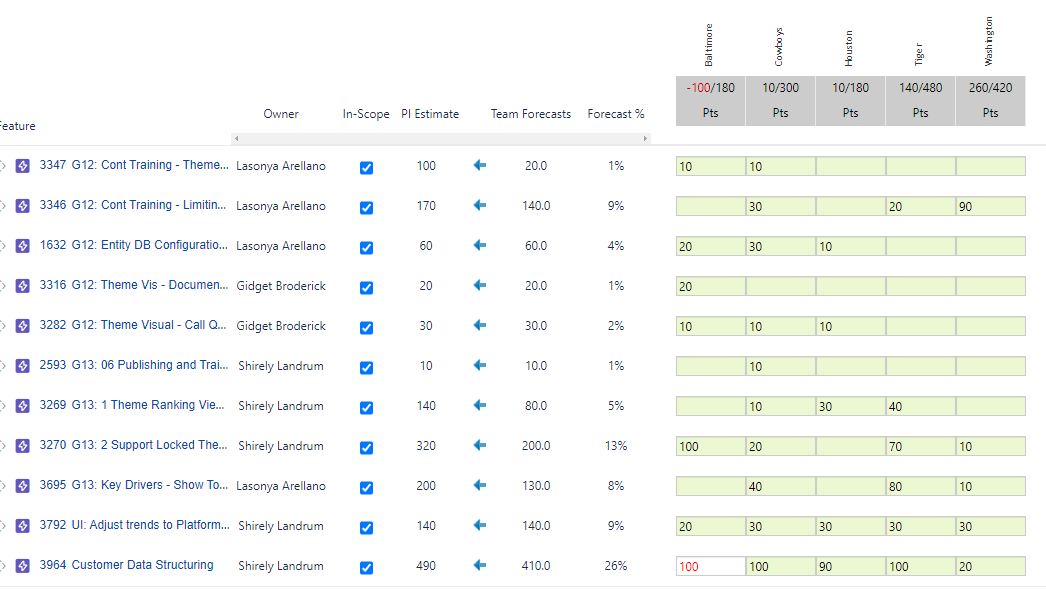The height and width of the screenshot is (589, 1046).
Task: Click feature icon for 3695 Key Drivers
Action: pos(23,486)
